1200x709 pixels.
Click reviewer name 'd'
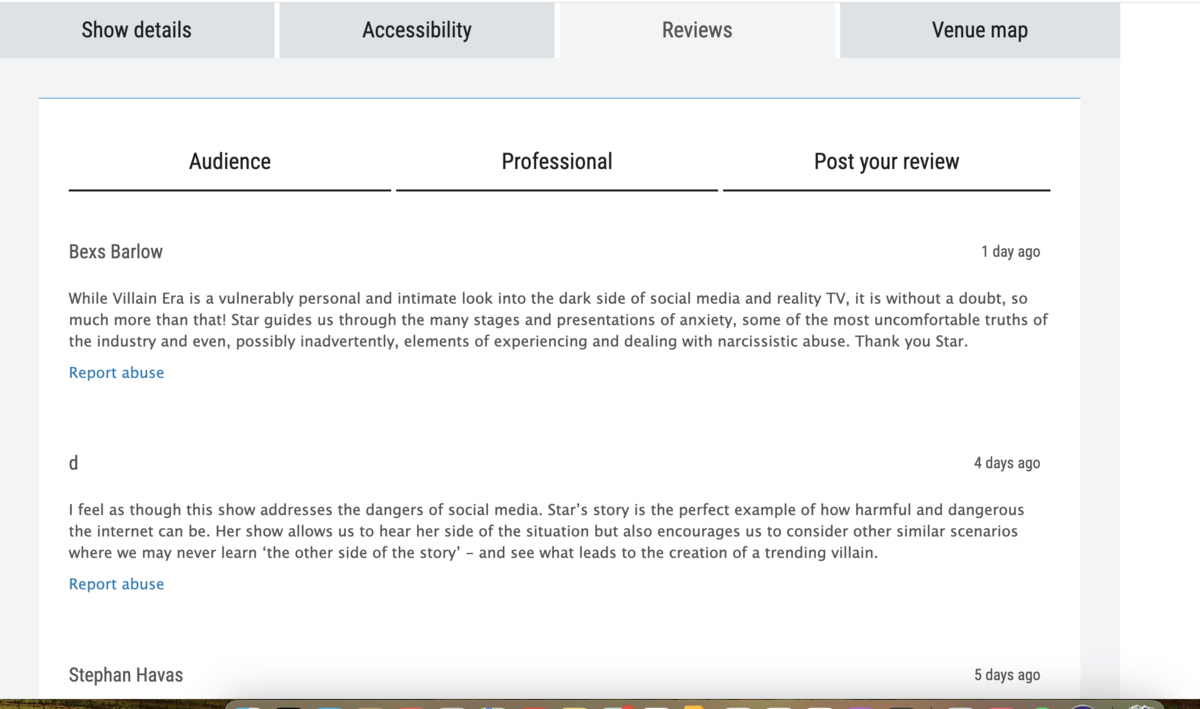[x=74, y=463]
